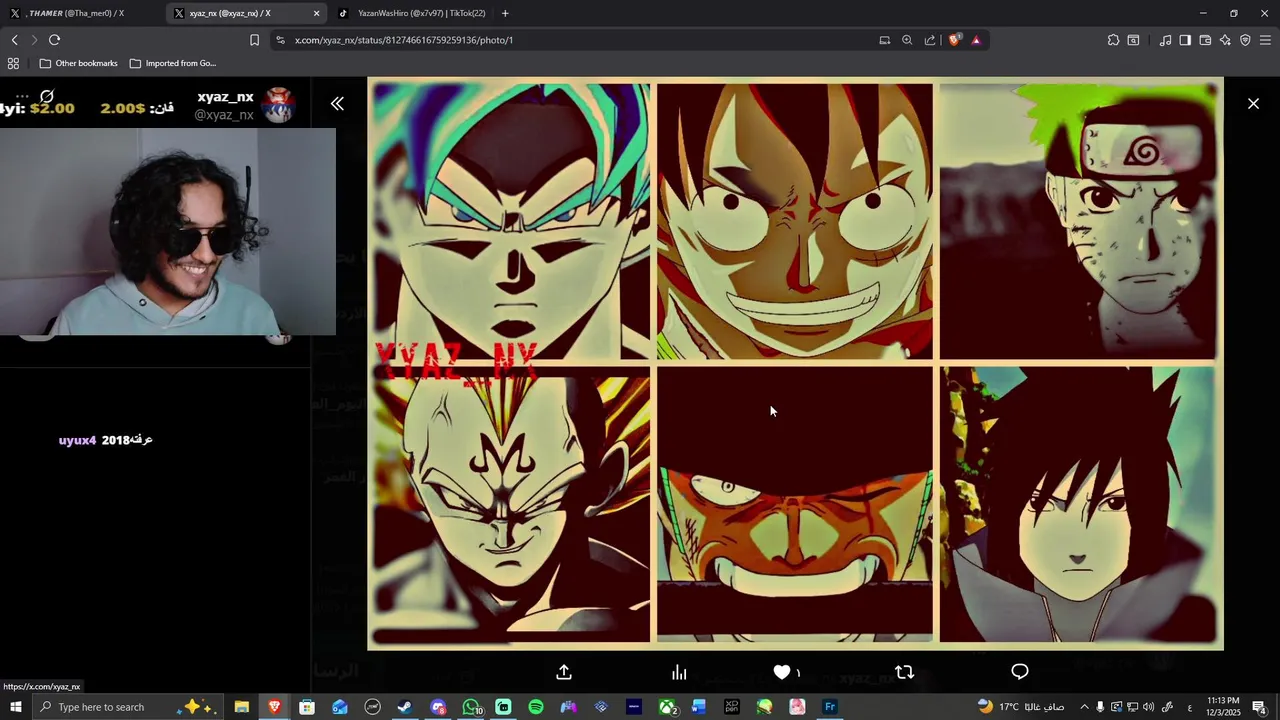This screenshot has height=720, width=1280.
Task: Open the Windows Start menu
Action: 16,707
